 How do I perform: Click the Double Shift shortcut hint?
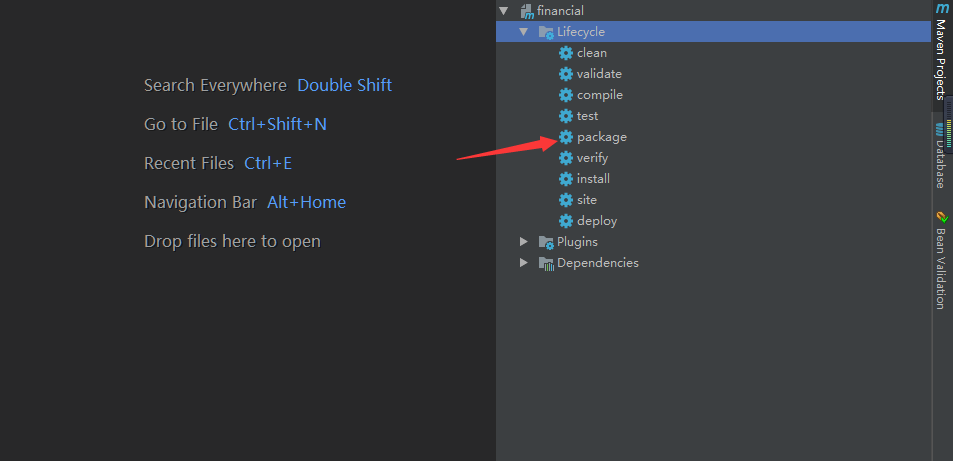[345, 85]
